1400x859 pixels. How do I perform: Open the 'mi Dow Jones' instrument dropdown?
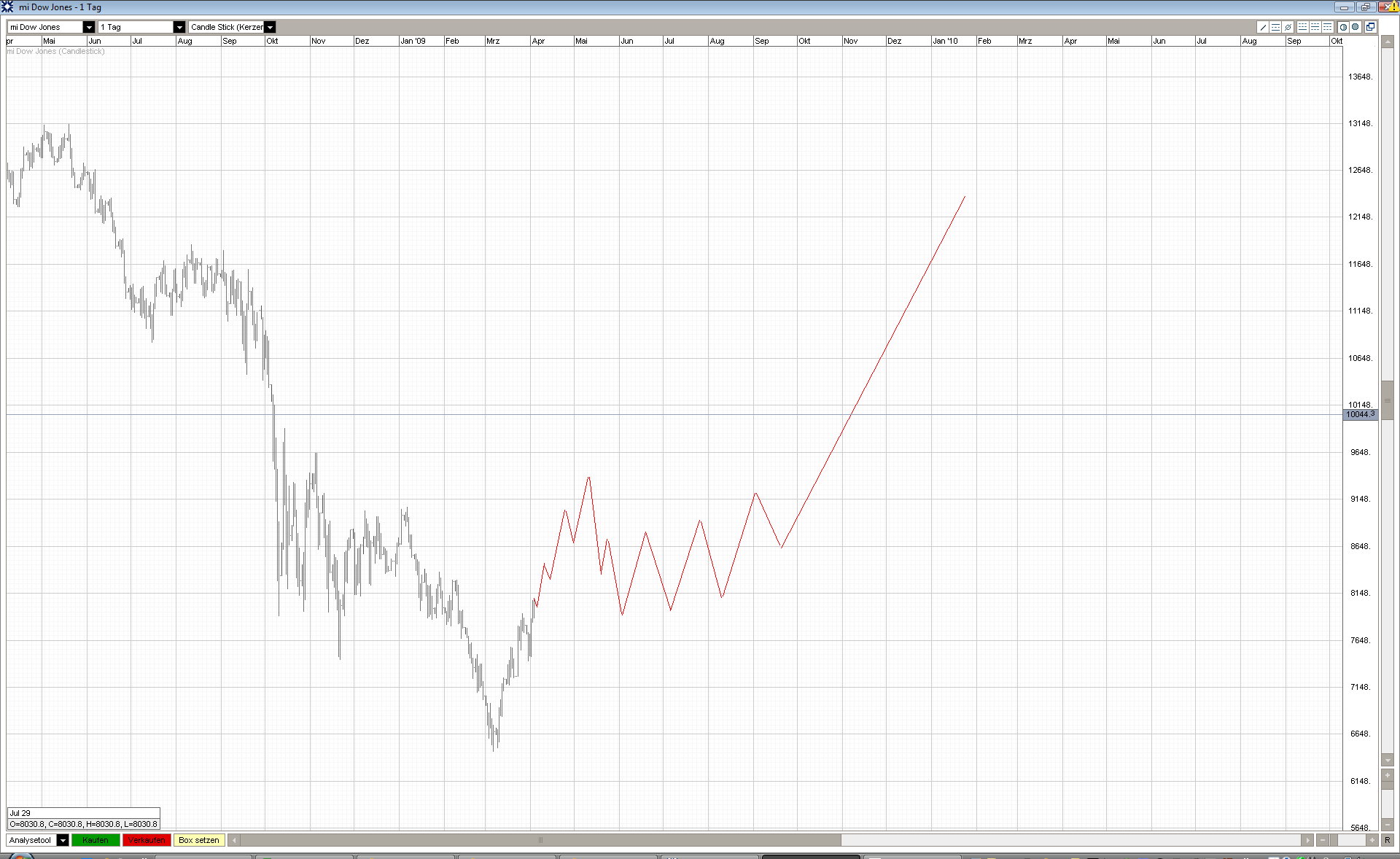point(89,27)
